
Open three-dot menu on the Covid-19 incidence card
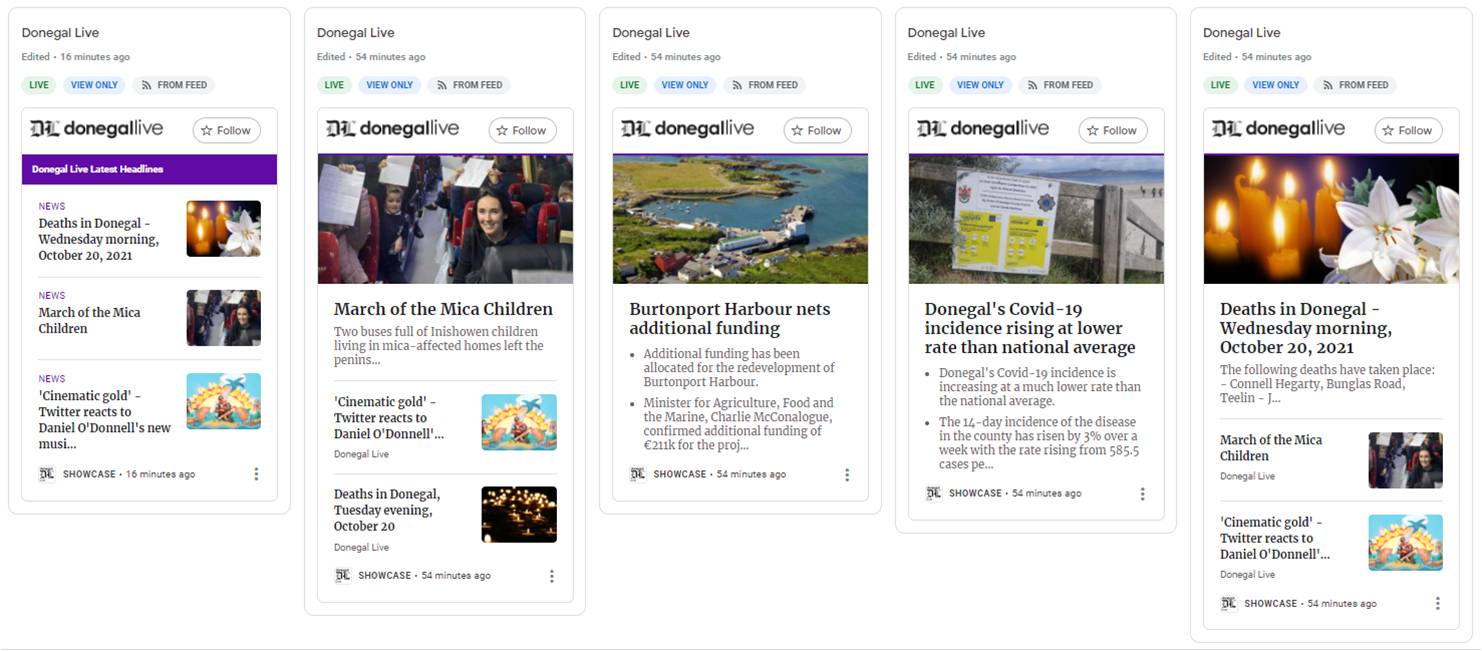(x=1142, y=494)
